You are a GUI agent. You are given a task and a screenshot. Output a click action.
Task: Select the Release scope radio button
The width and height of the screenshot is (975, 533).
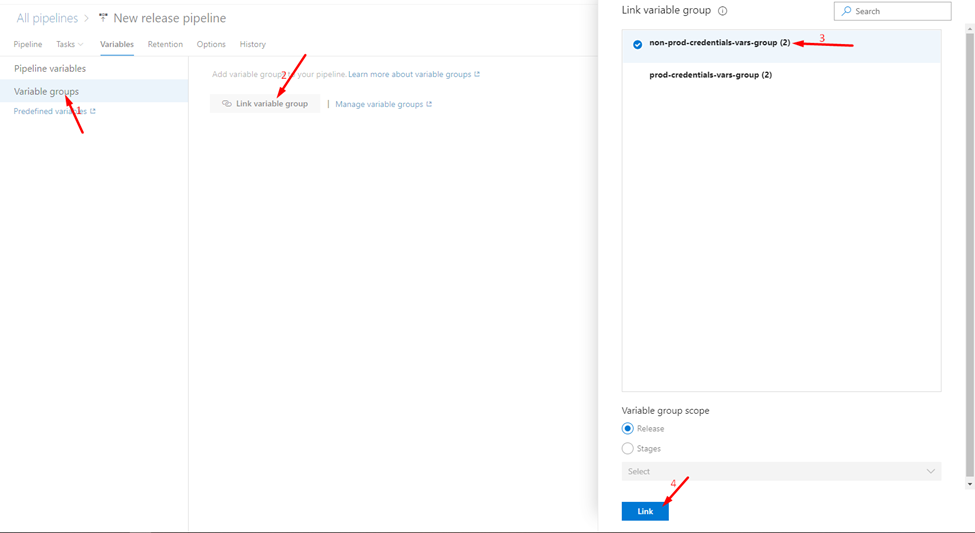pyautogui.click(x=627, y=429)
